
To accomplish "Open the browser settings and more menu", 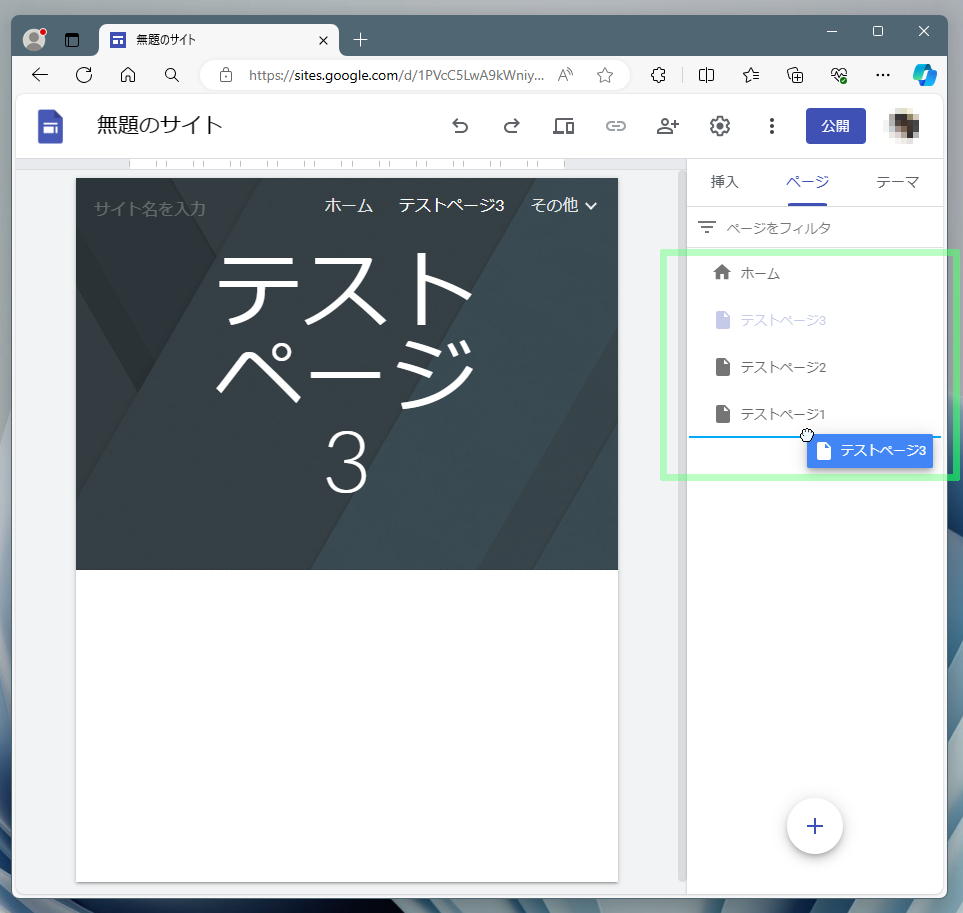I will pyautogui.click(x=883, y=75).
